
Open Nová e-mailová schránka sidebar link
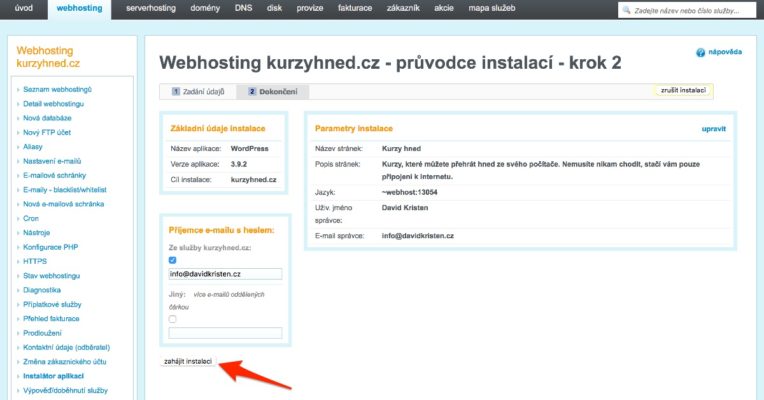pyautogui.click(x=63, y=204)
